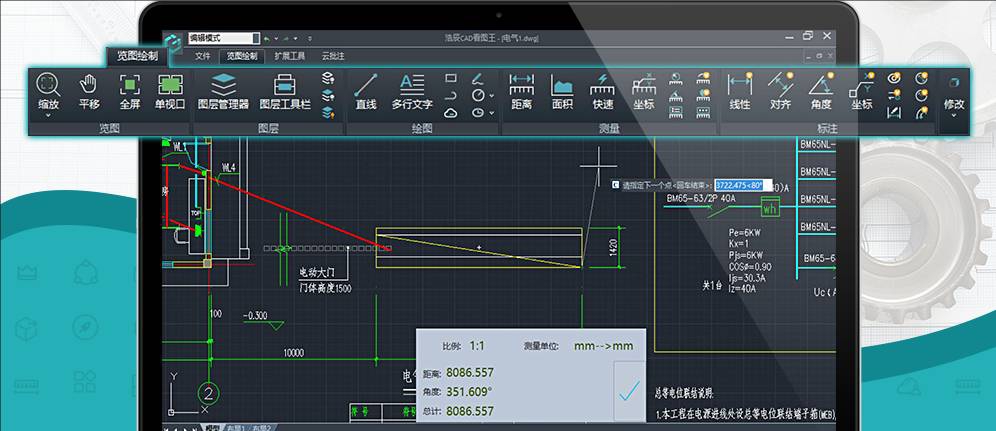Add a 线性 linear dimension
Screen dimensions: 996x431
pyautogui.click(x=740, y=91)
